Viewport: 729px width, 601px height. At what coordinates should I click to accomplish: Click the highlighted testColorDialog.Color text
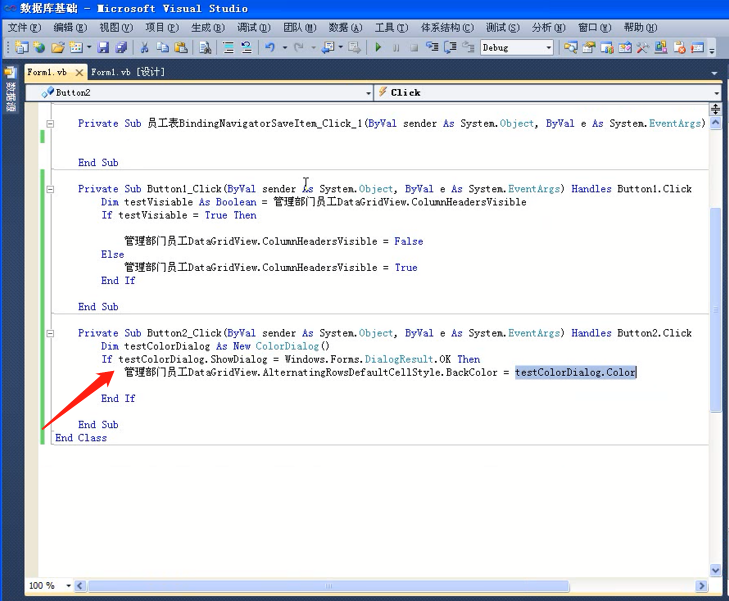tap(575, 372)
